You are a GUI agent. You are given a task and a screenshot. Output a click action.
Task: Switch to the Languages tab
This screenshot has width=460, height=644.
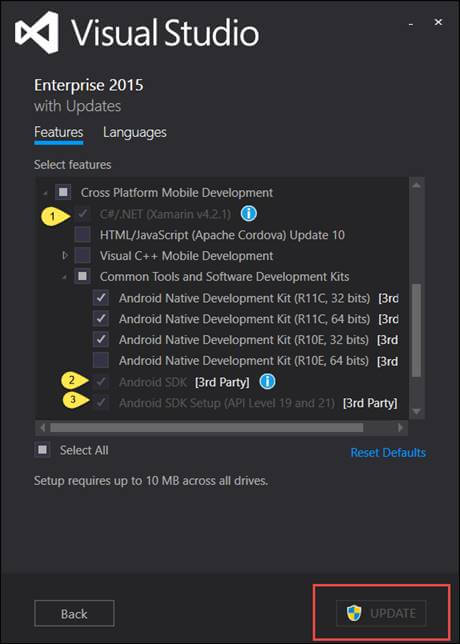click(x=135, y=132)
